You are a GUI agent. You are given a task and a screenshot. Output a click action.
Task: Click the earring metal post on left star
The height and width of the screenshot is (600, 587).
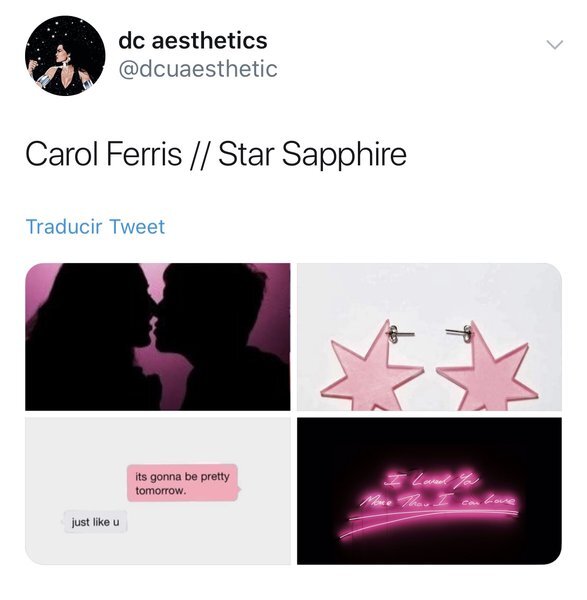400,333
